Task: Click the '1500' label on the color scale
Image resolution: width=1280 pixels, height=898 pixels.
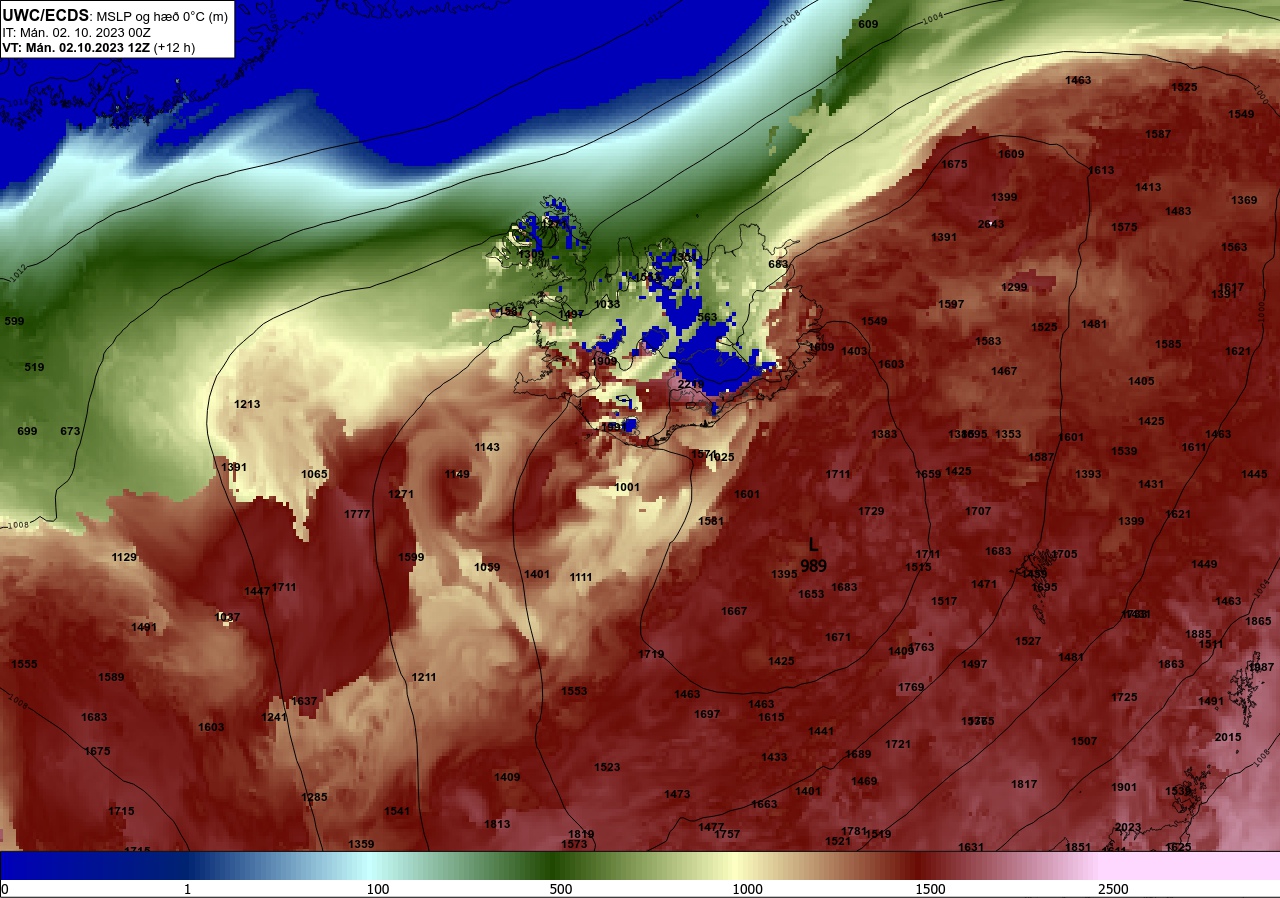Action: pos(930,889)
